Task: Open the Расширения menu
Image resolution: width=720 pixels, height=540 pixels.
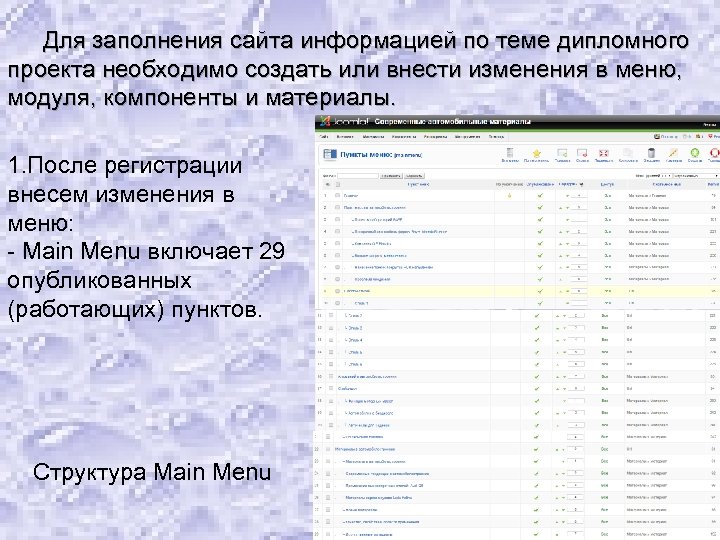Action: point(435,137)
